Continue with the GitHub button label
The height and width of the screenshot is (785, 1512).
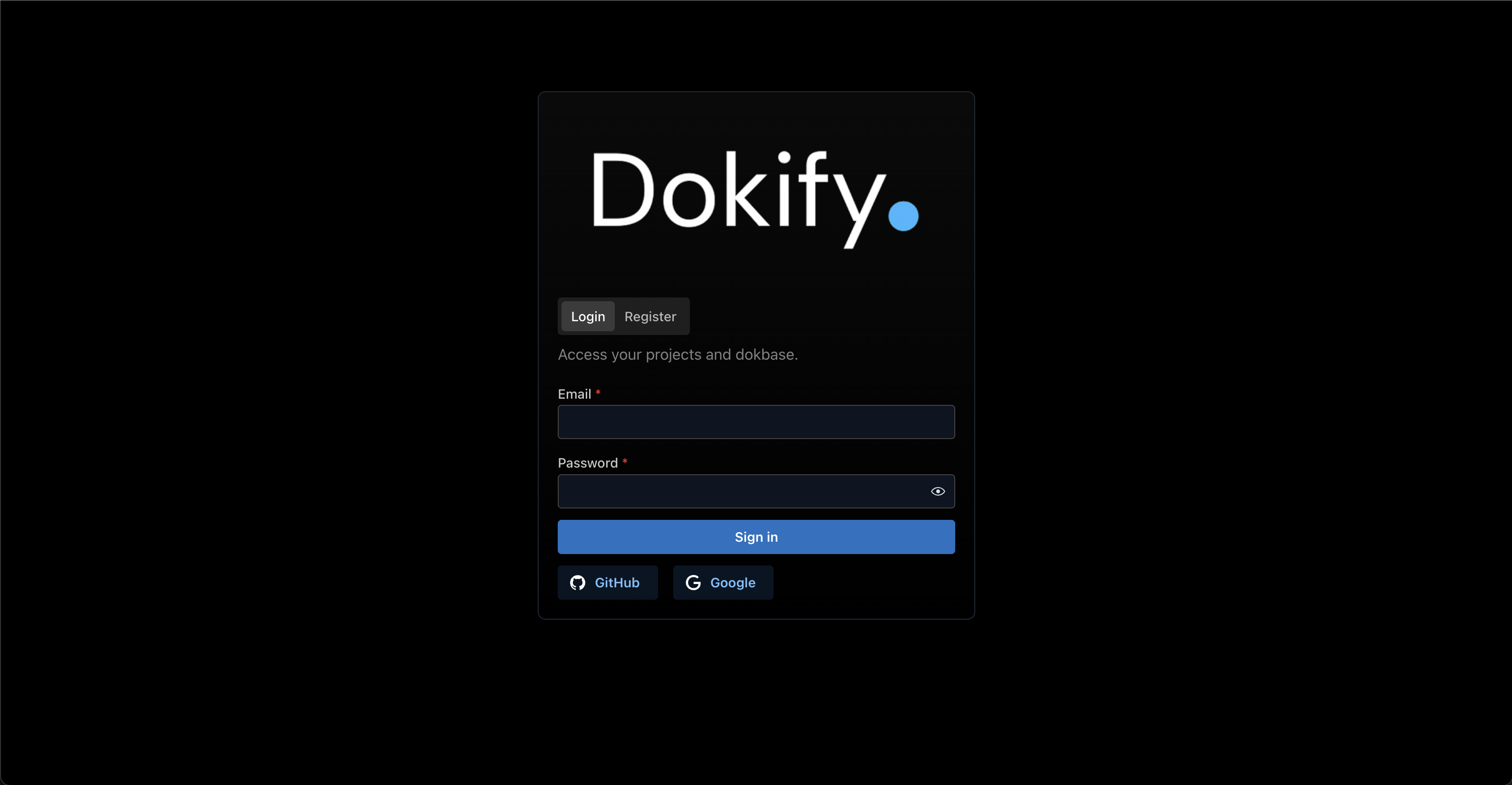(617, 583)
